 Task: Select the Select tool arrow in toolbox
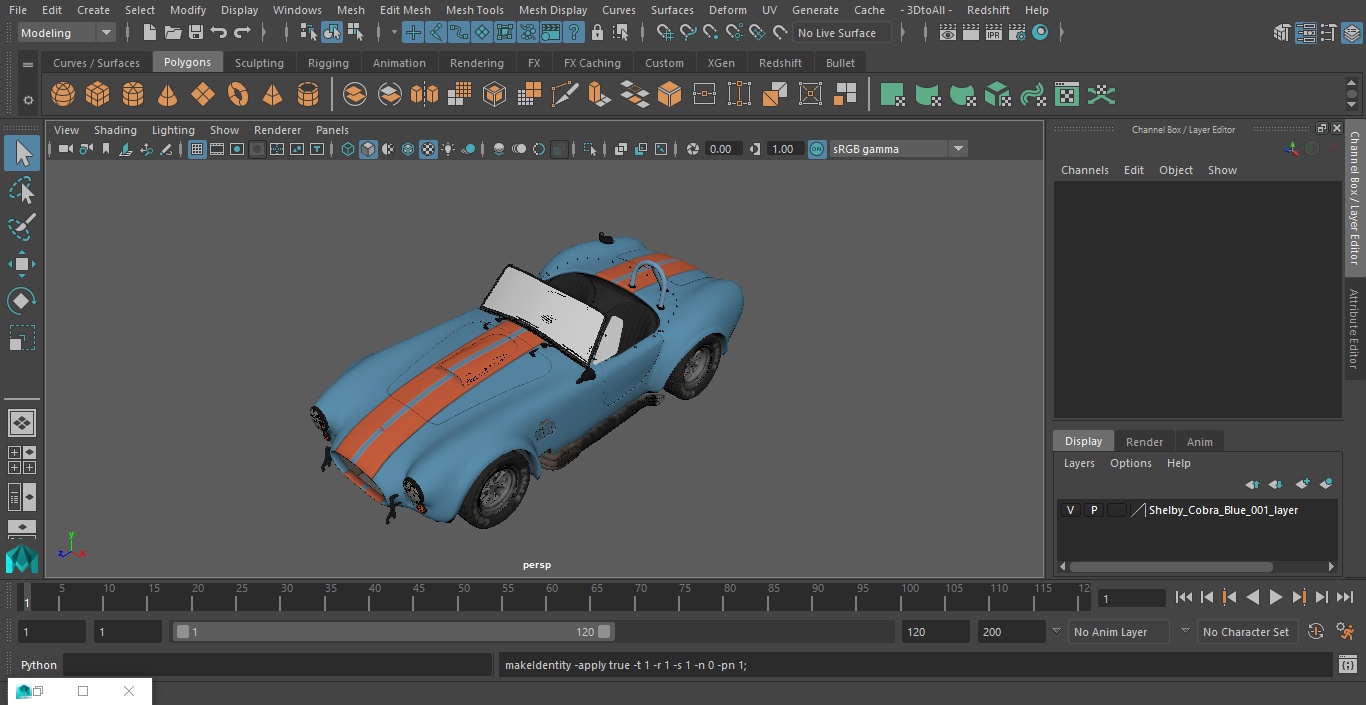pyautogui.click(x=22, y=153)
